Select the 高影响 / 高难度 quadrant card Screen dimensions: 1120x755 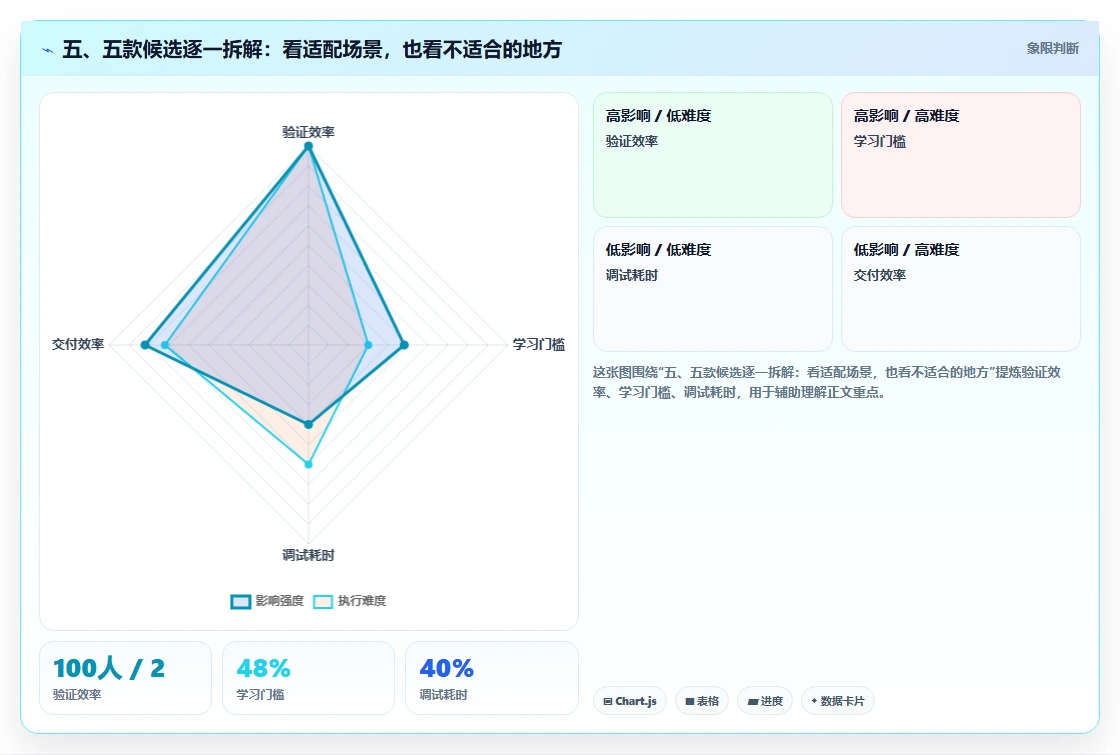point(961,155)
